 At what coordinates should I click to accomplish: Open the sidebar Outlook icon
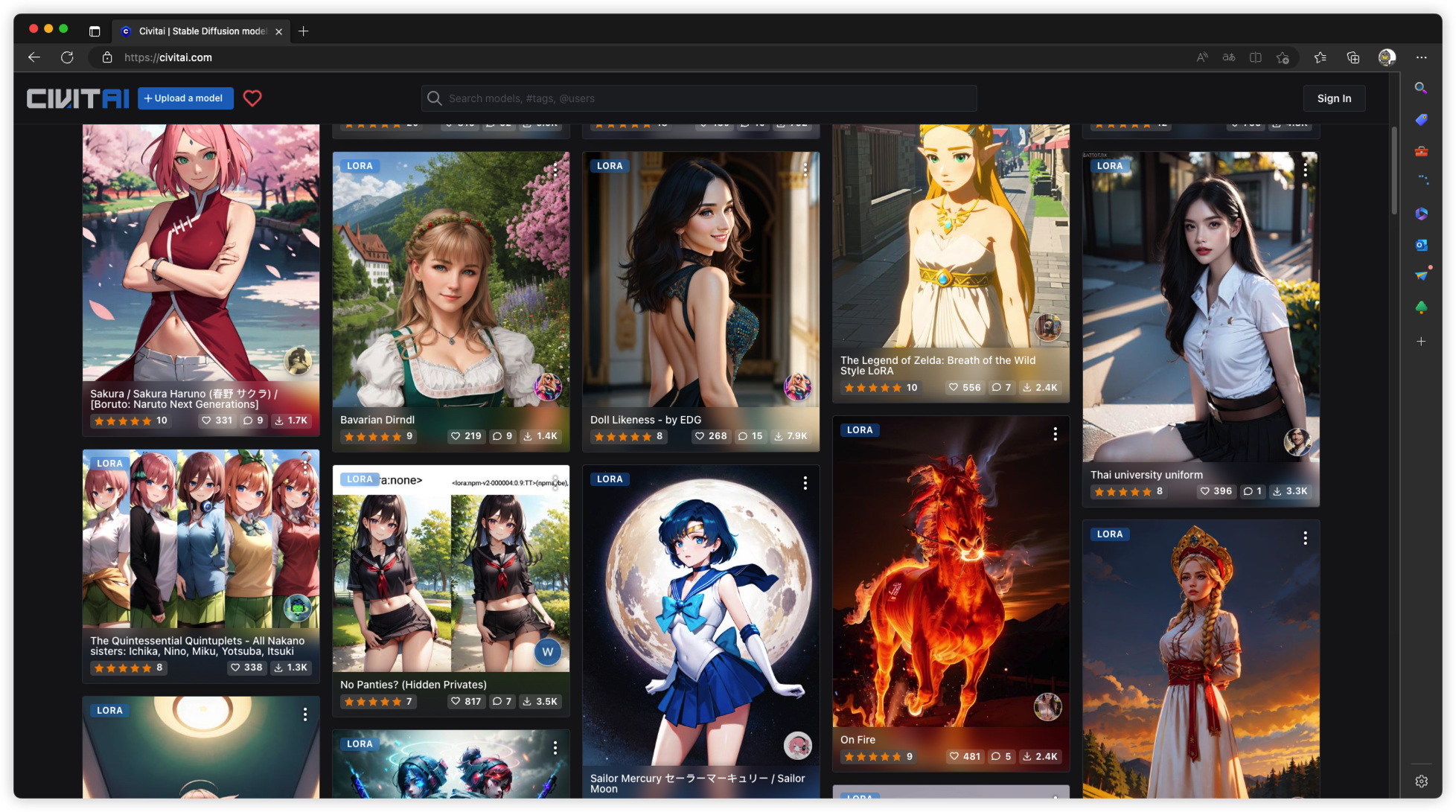(x=1421, y=245)
